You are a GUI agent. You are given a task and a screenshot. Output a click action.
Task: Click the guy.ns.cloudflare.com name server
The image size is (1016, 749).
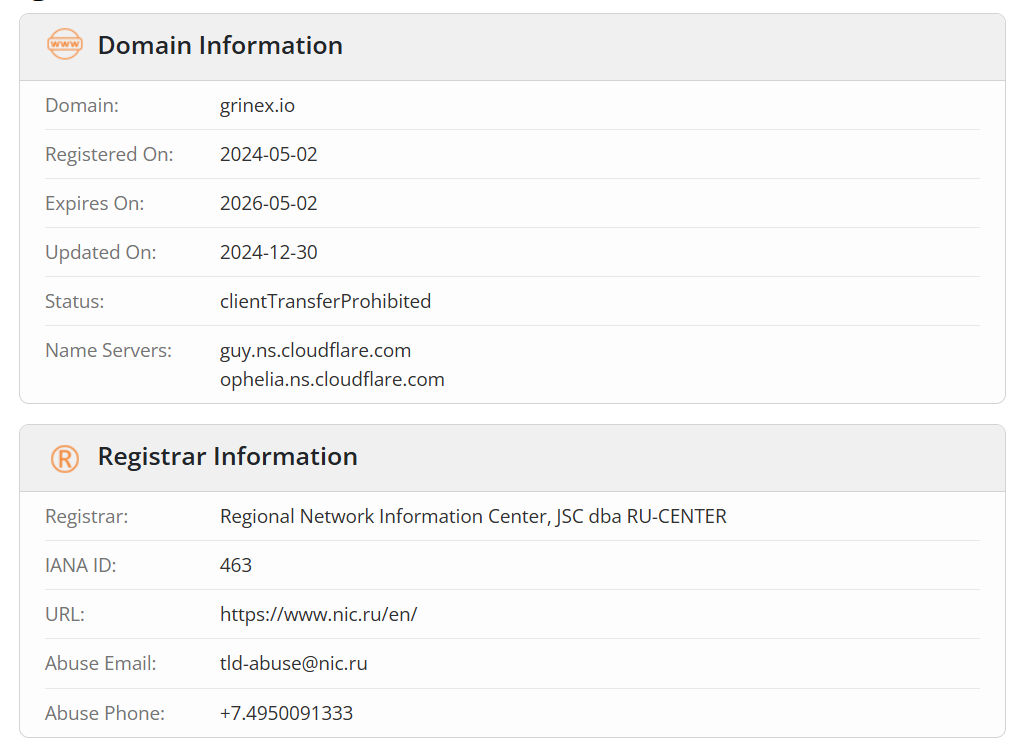click(315, 351)
